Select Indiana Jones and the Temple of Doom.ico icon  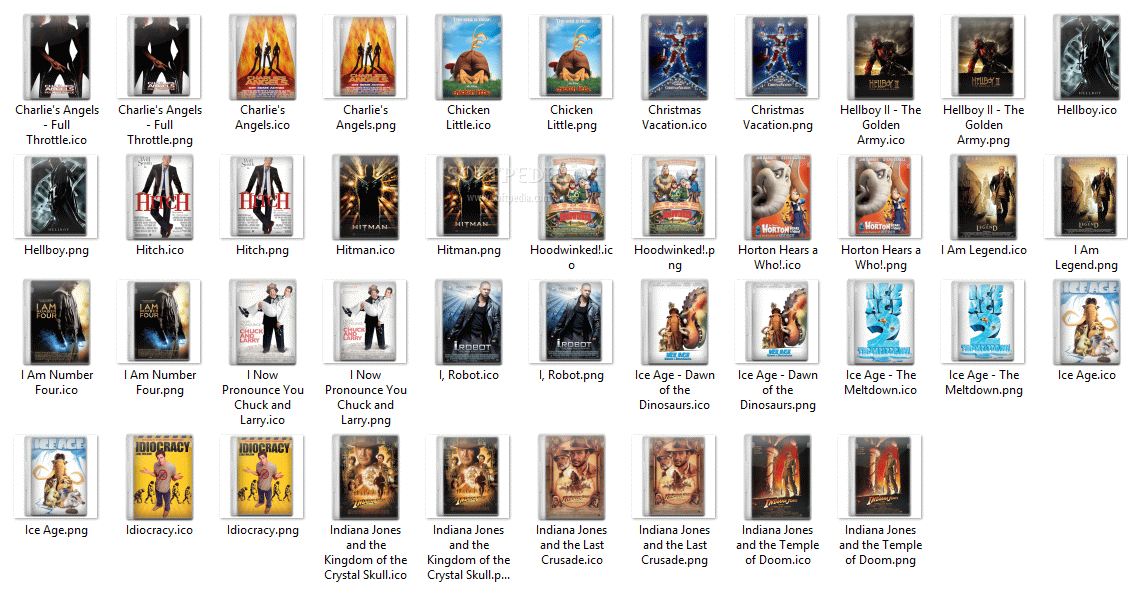click(777, 476)
